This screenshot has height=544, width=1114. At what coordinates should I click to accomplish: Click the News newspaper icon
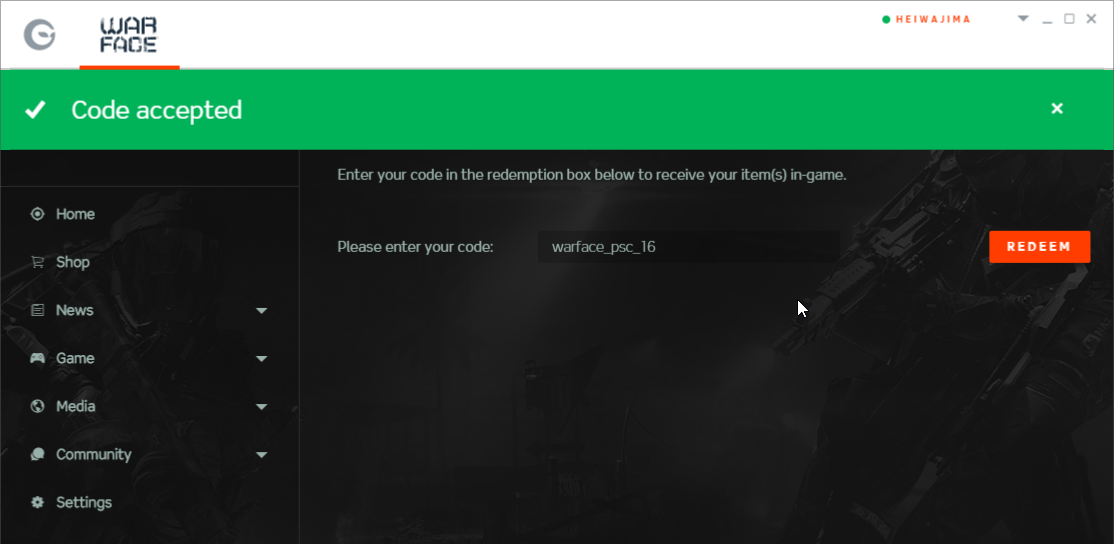(x=37, y=310)
